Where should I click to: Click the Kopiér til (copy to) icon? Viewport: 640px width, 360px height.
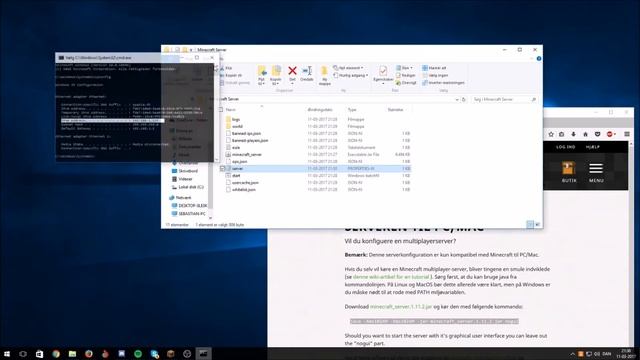(x=276, y=71)
